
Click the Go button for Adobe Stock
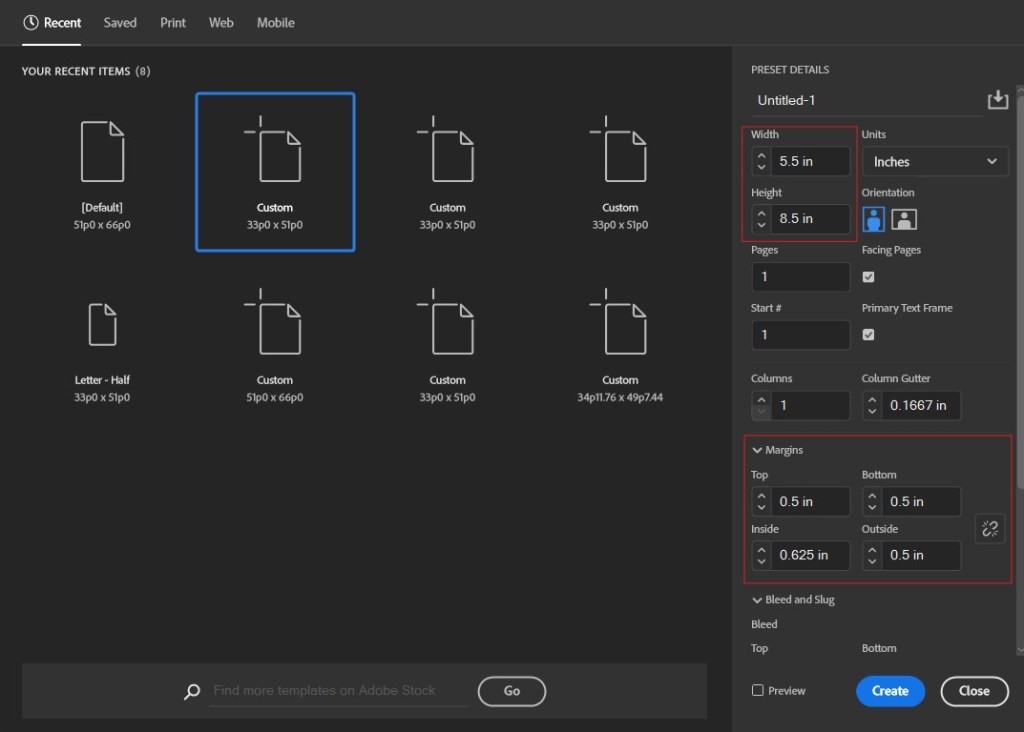(x=512, y=691)
